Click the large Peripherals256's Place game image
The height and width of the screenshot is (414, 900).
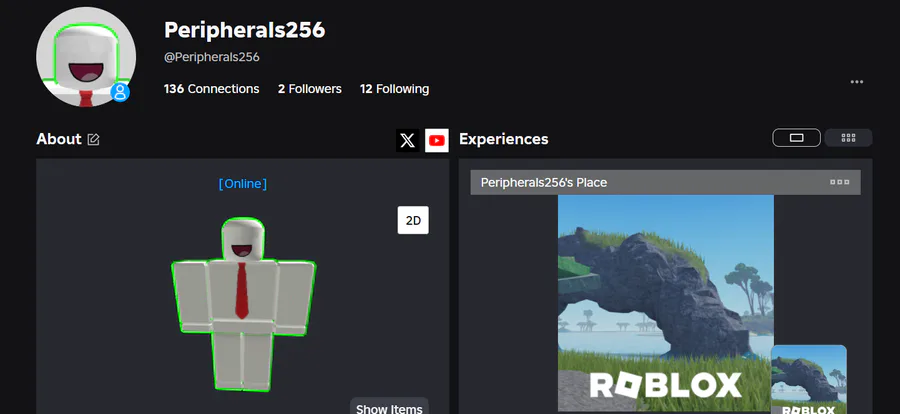click(x=666, y=303)
